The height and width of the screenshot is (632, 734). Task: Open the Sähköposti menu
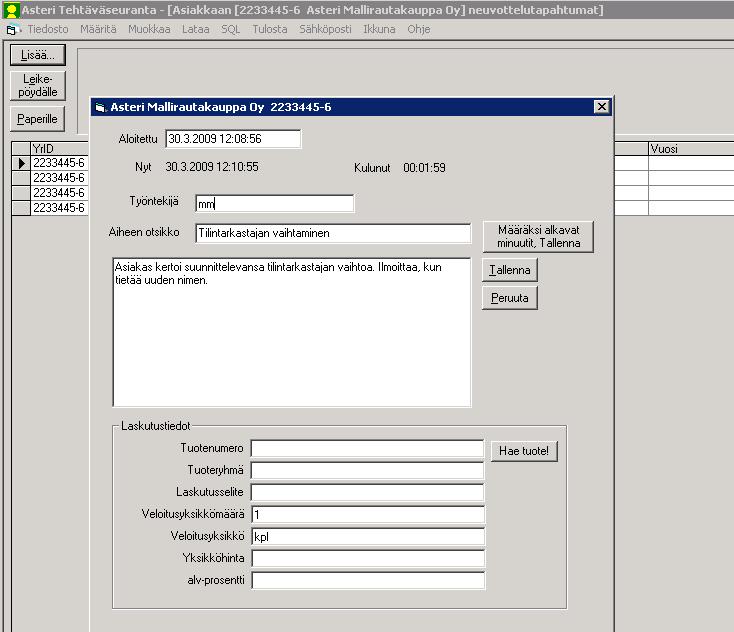point(325,29)
